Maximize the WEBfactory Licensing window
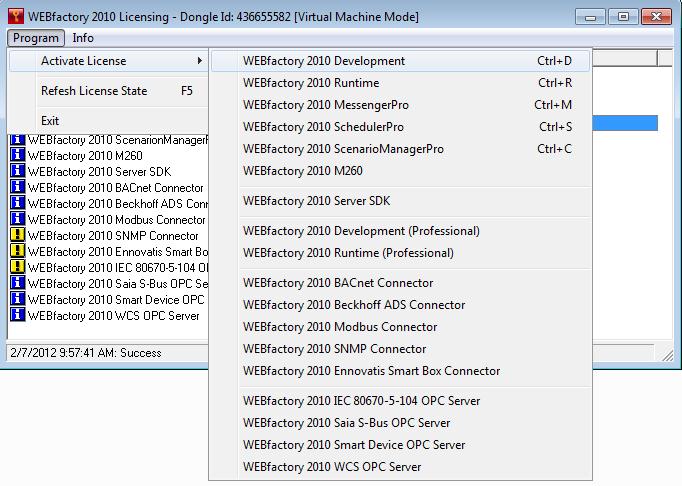The height and width of the screenshot is (486, 682). click(x=623, y=17)
